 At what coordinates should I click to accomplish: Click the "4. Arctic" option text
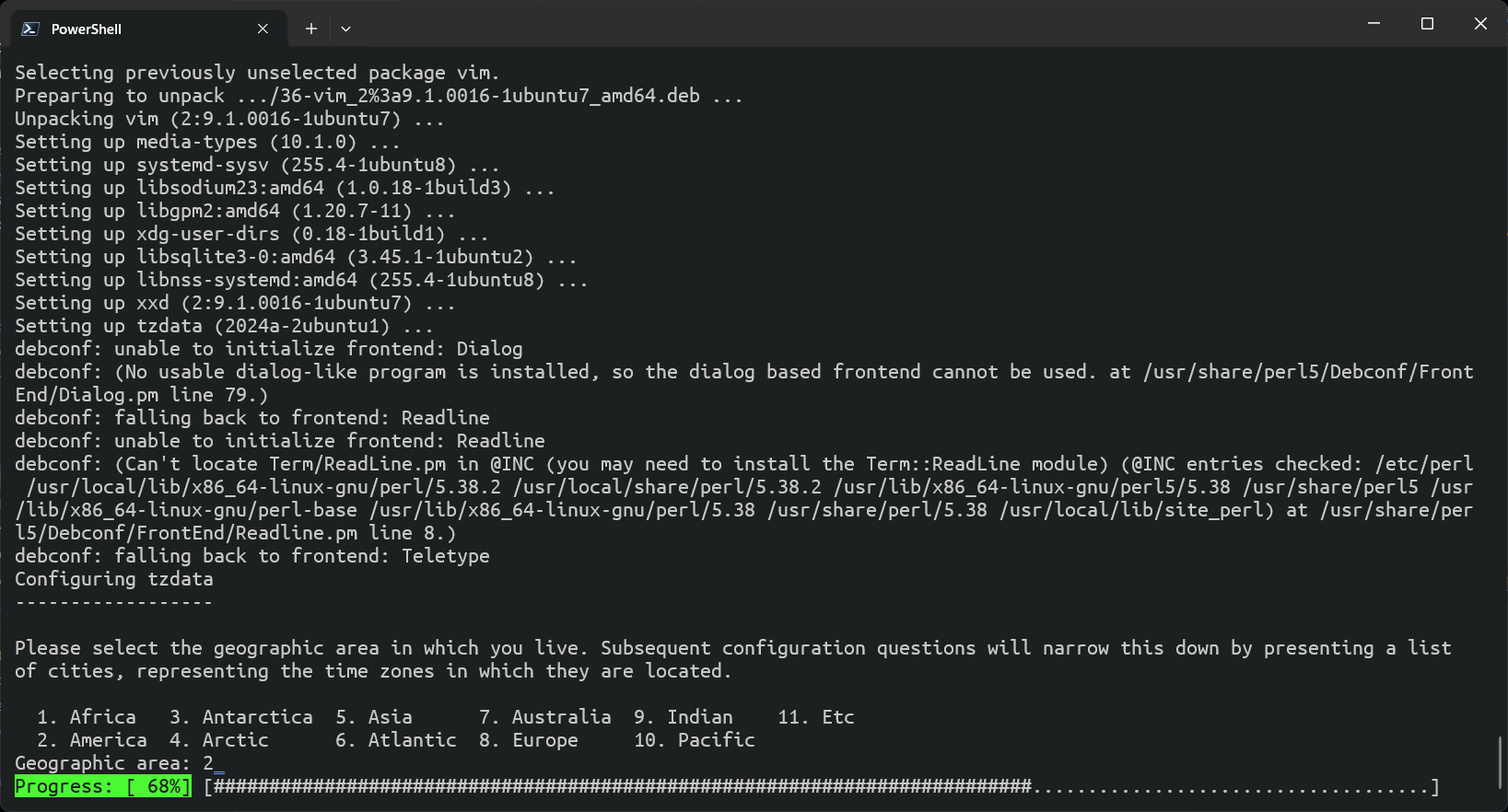tap(219, 740)
